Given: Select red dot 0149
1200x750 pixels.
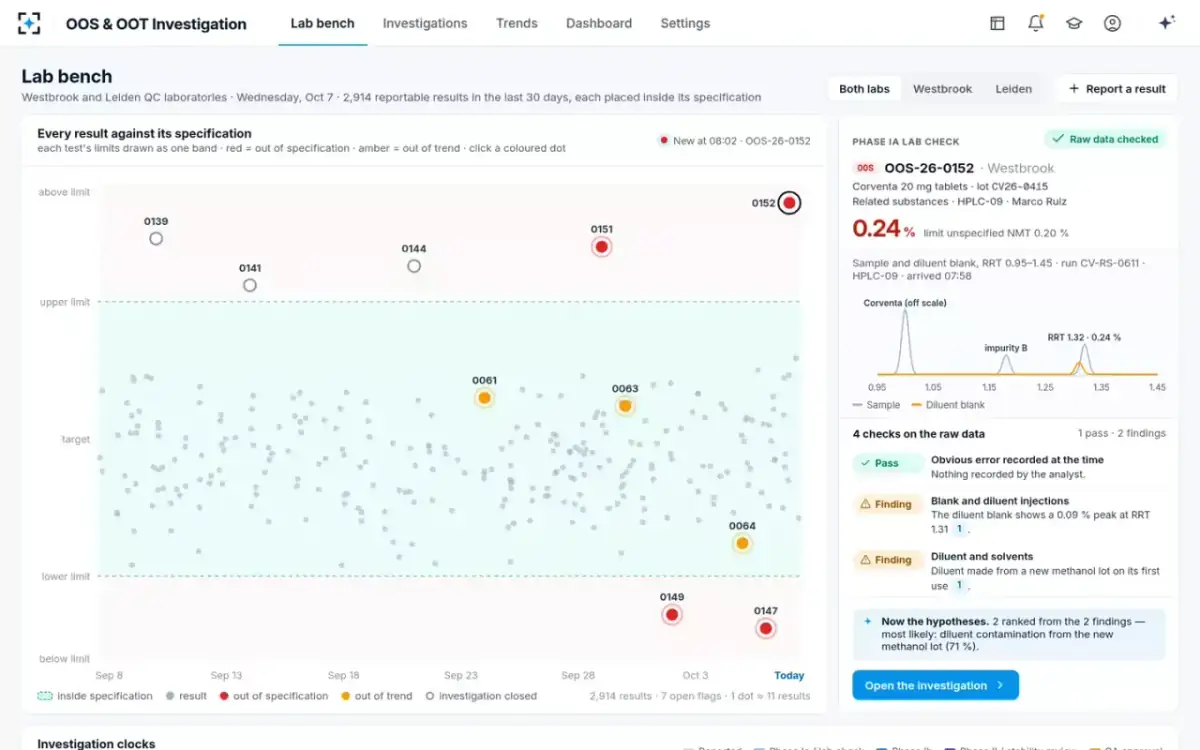Looking at the screenshot, I should [672, 614].
